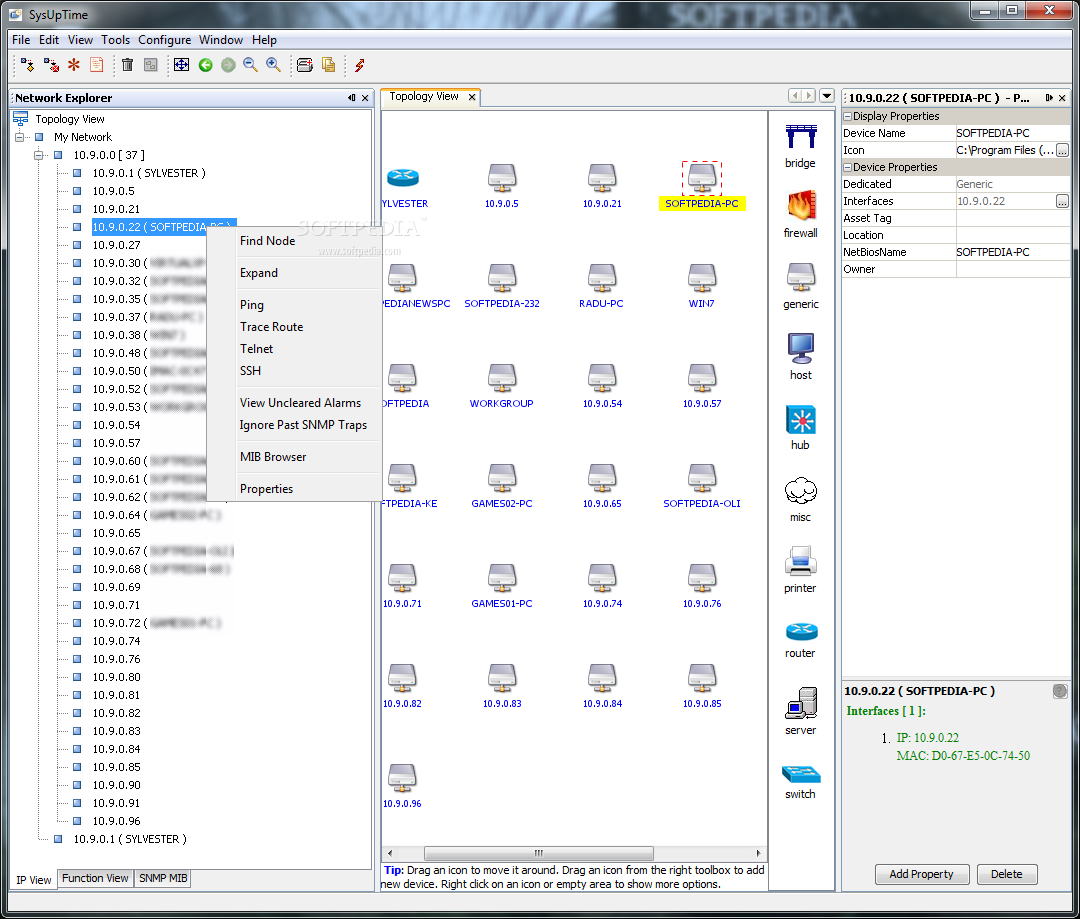Pin the Network Explorer panel
Image resolution: width=1080 pixels, height=919 pixels.
coord(352,98)
